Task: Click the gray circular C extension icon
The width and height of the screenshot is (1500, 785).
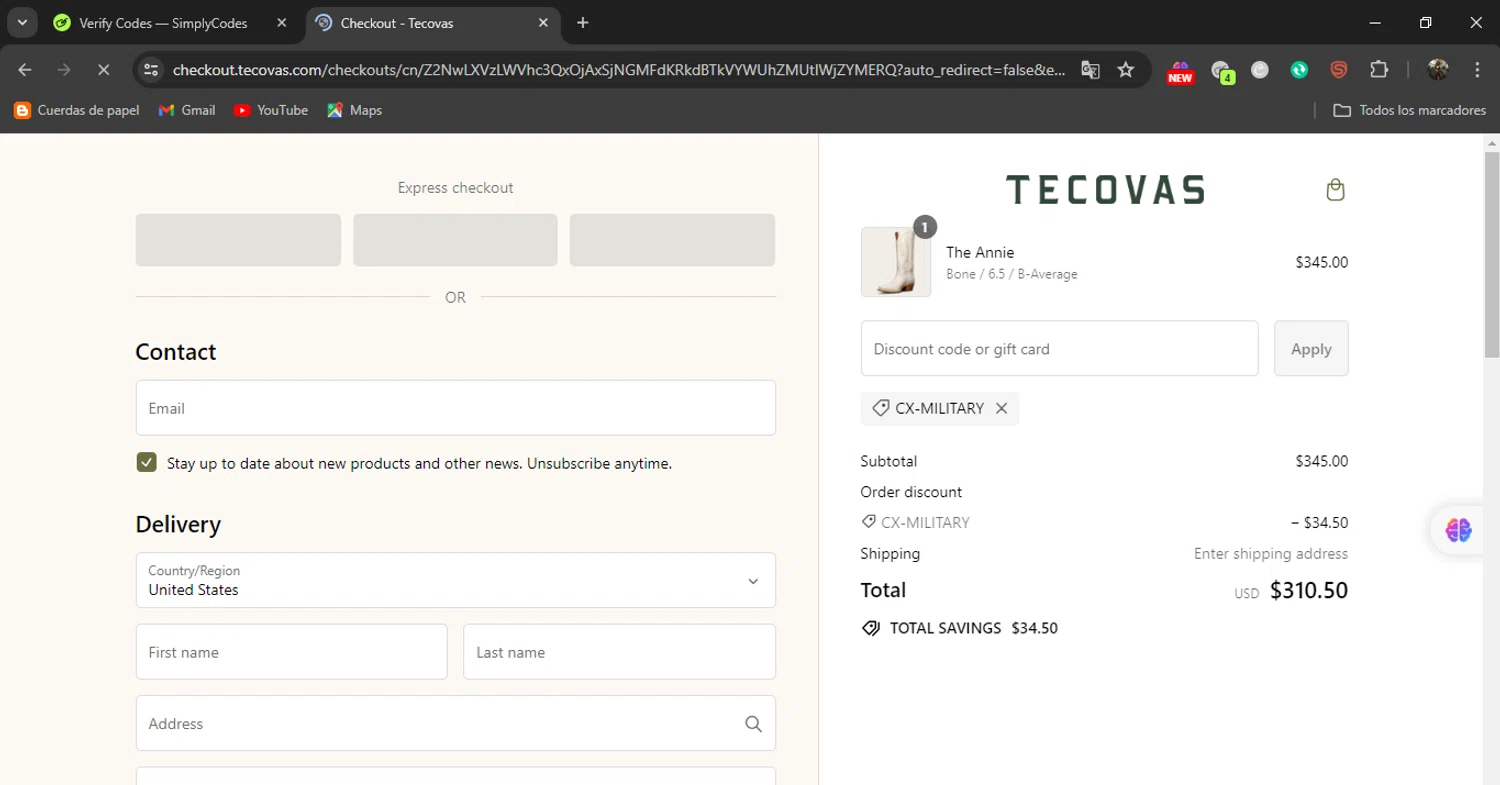Action: [x=1260, y=70]
